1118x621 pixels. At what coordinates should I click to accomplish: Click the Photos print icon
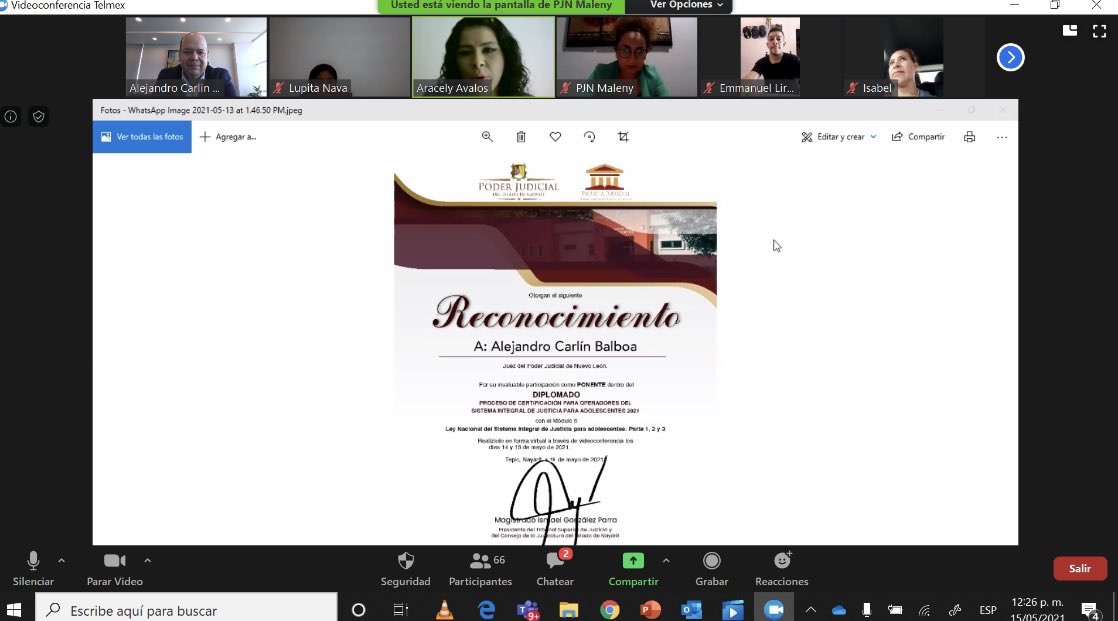[970, 137]
